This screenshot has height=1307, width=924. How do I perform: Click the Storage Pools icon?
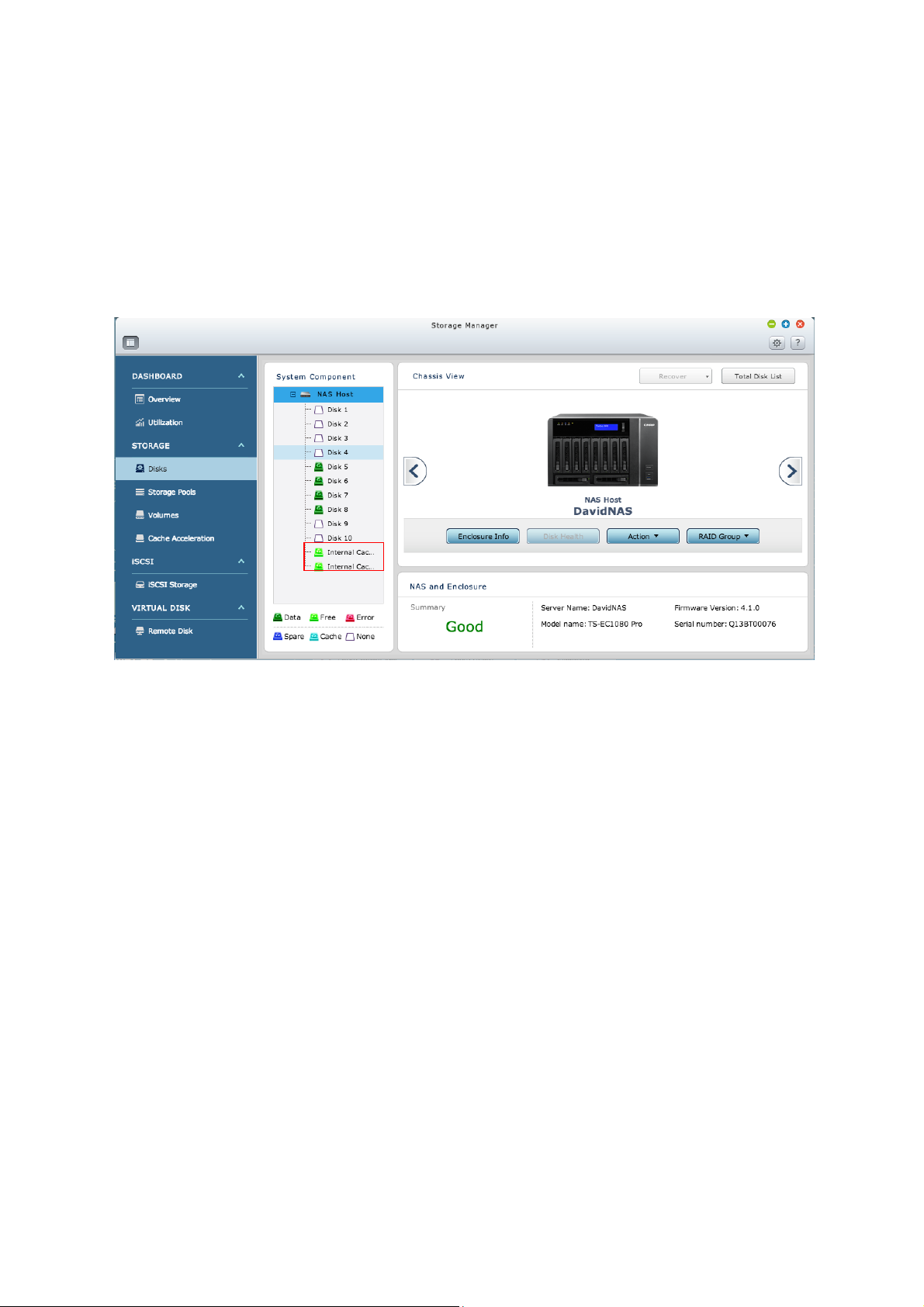coord(140,492)
